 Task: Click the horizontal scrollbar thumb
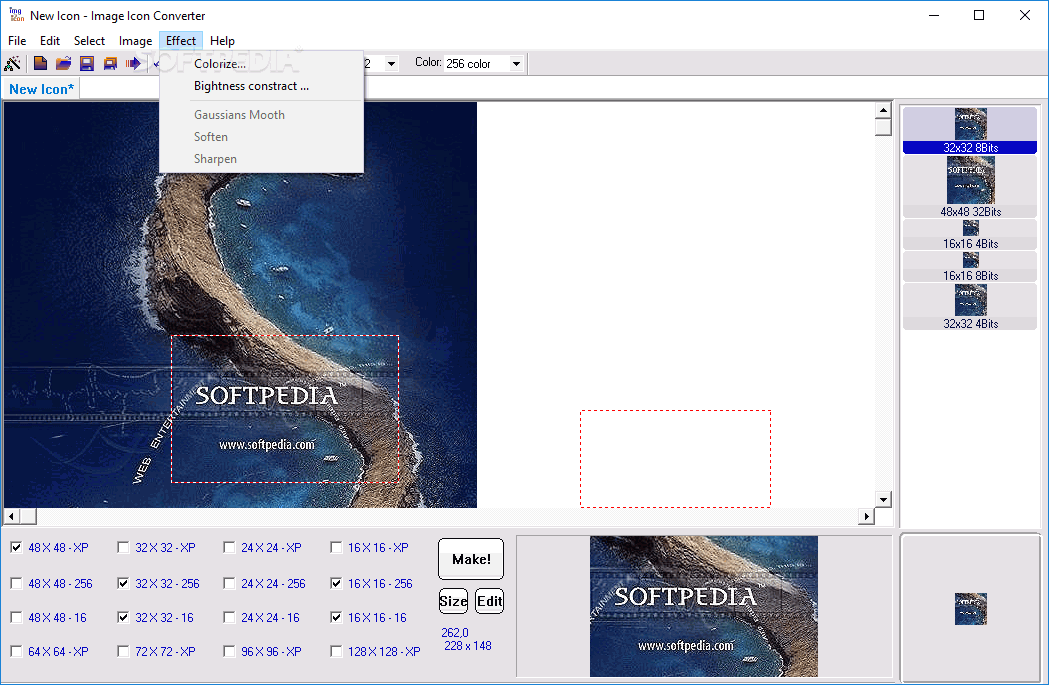coord(28,516)
